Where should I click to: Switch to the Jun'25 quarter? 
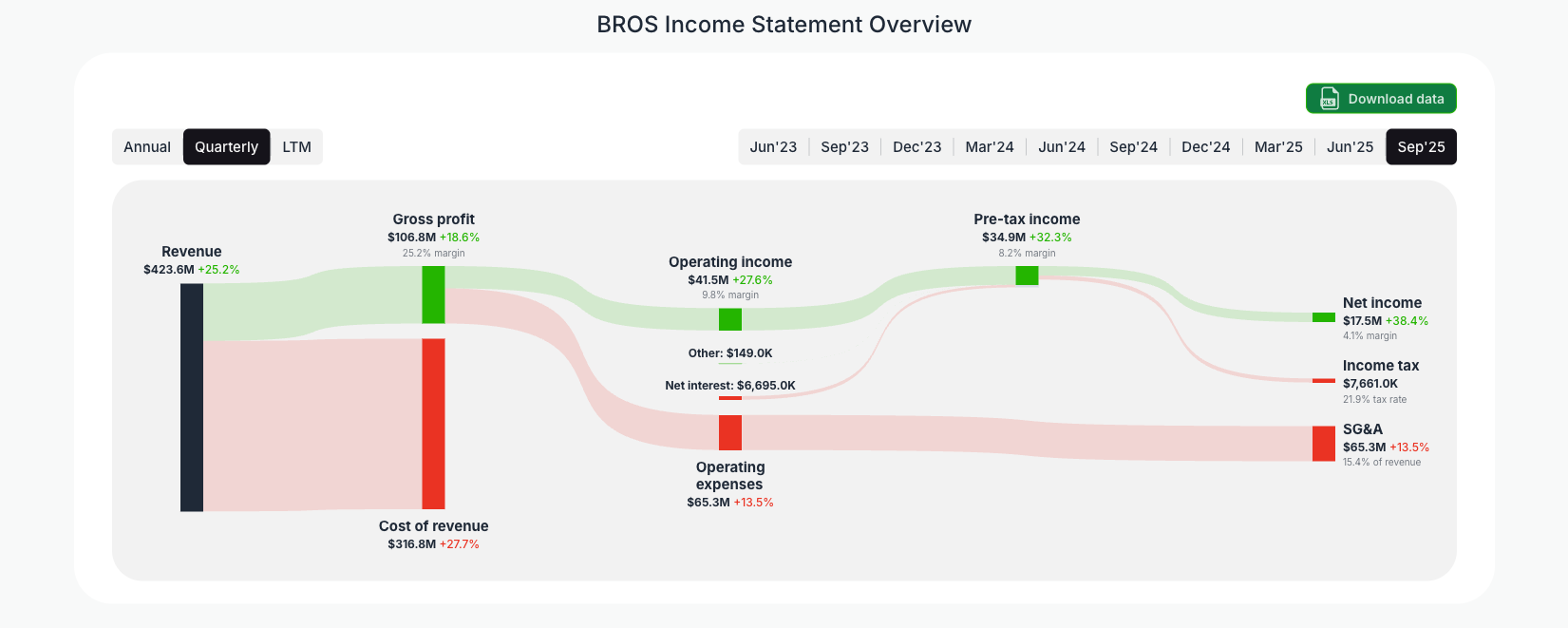[x=1350, y=146]
